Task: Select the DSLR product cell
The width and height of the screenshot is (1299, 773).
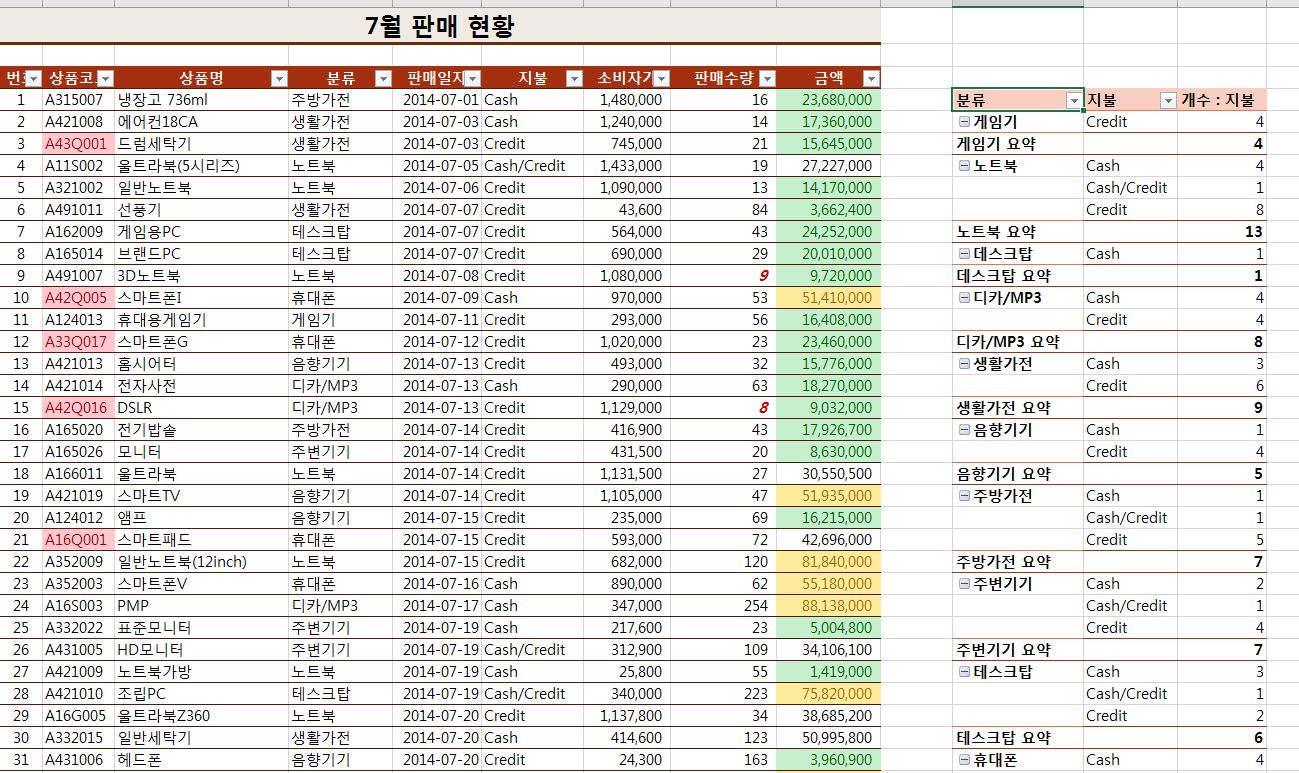Action: (x=202, y=408)
